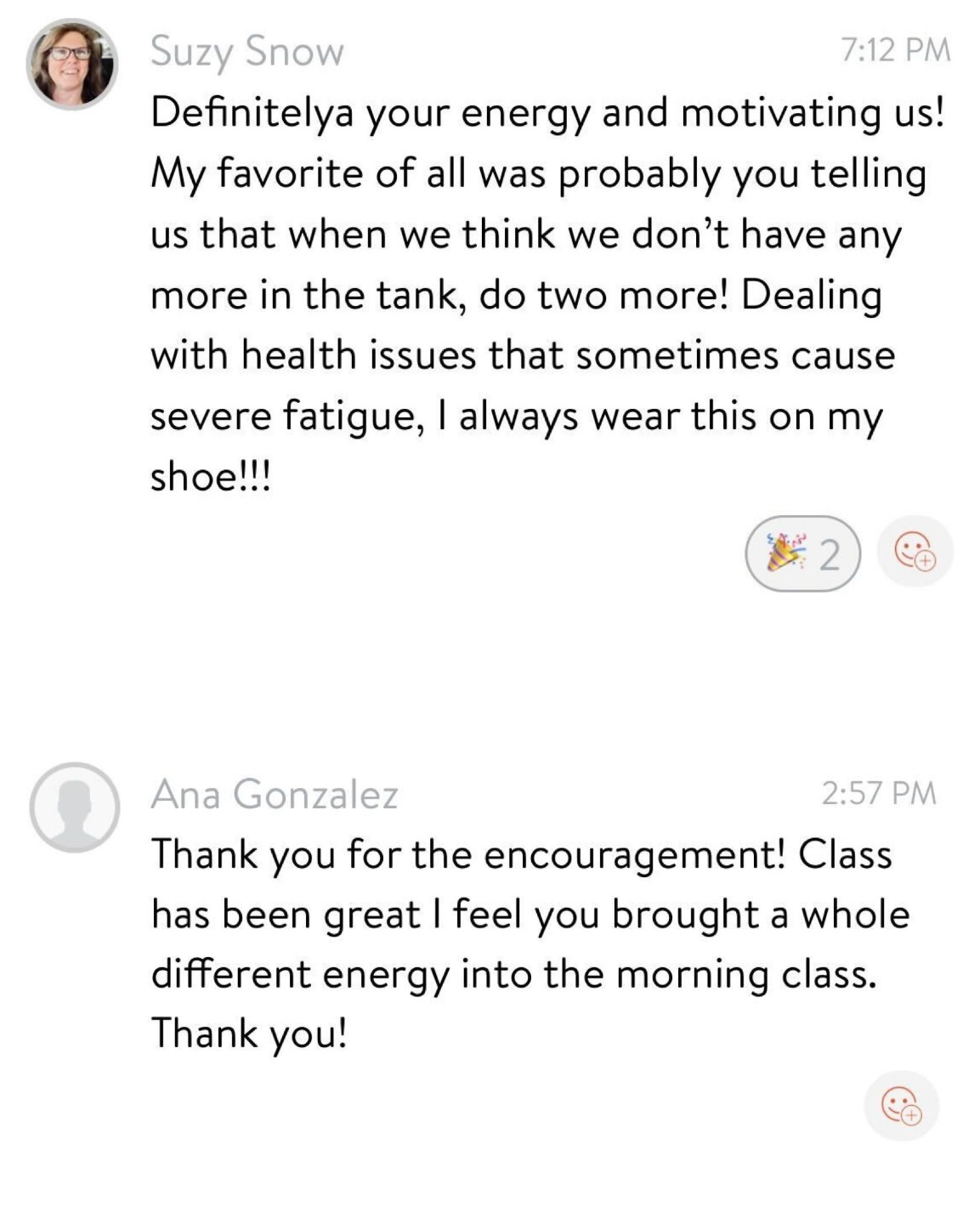This screenshot has width=980, height=1224.
Task: Select the line starting "Definitelya your energy"
Action: coord(547,114)
